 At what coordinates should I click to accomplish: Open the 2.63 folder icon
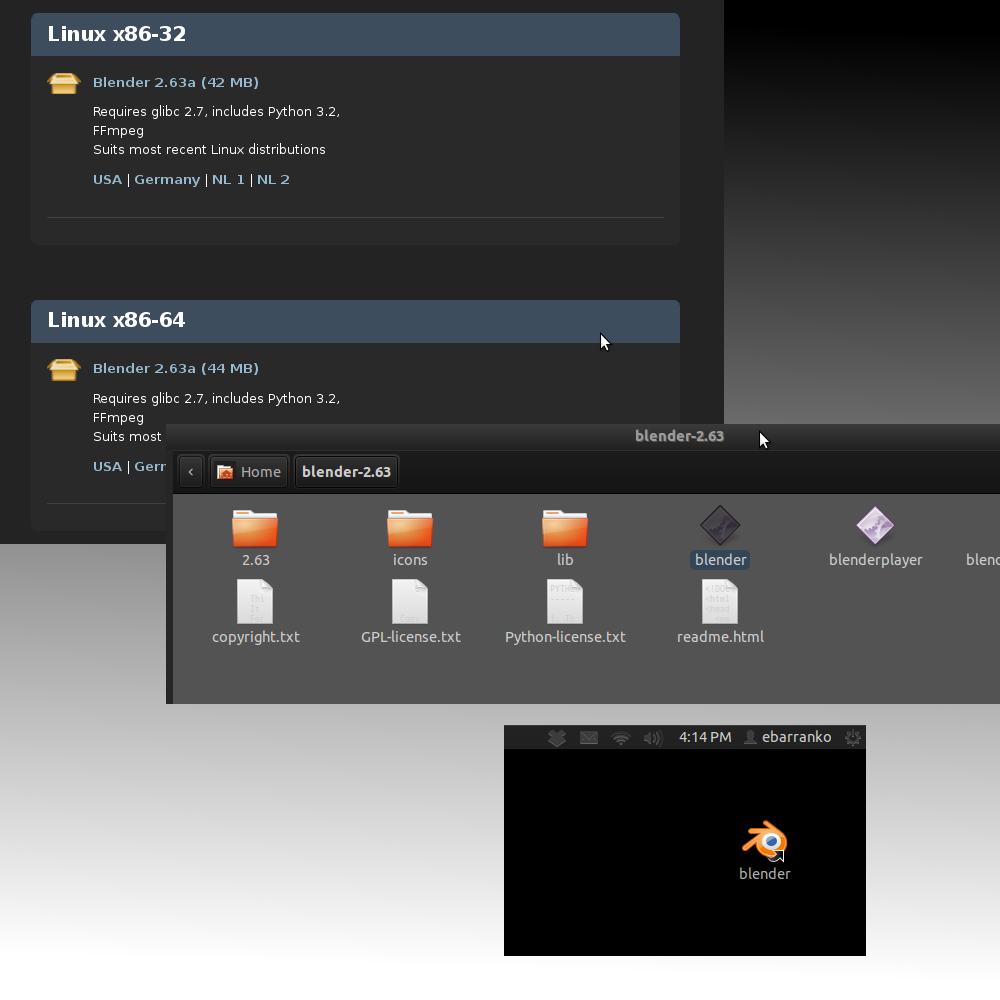[255, 528]
